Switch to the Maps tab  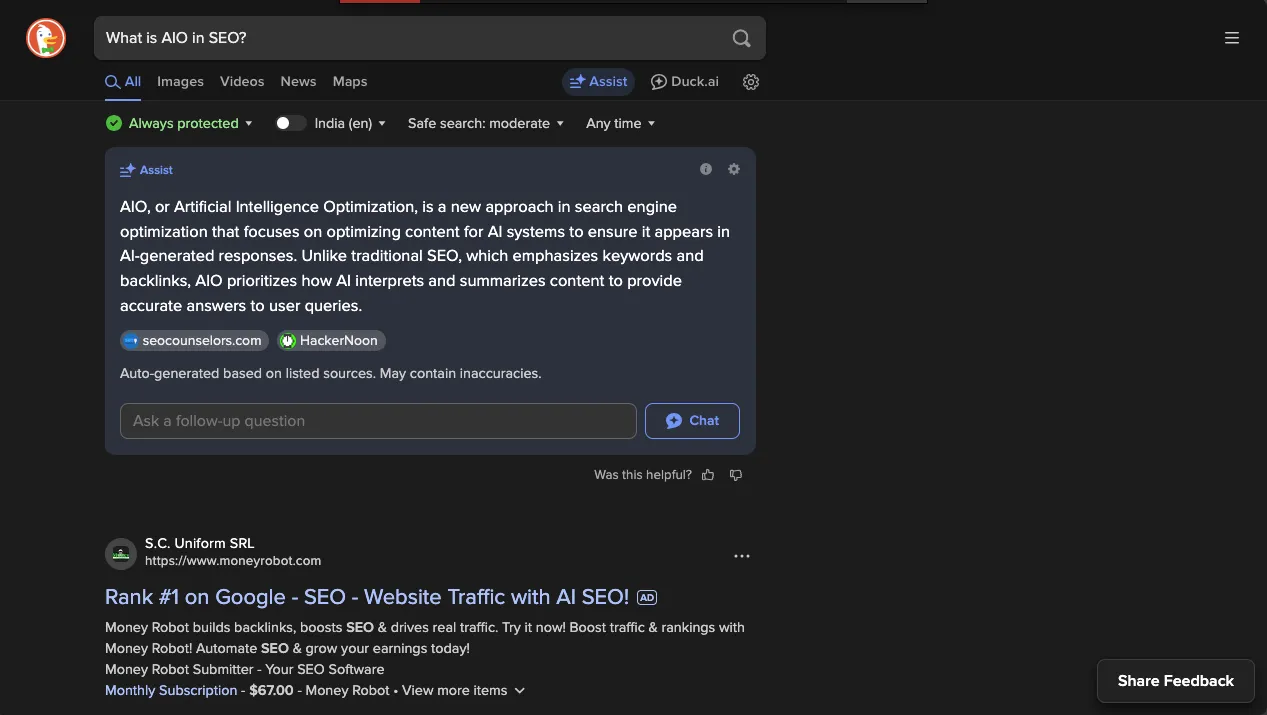[x=350, y=82]
